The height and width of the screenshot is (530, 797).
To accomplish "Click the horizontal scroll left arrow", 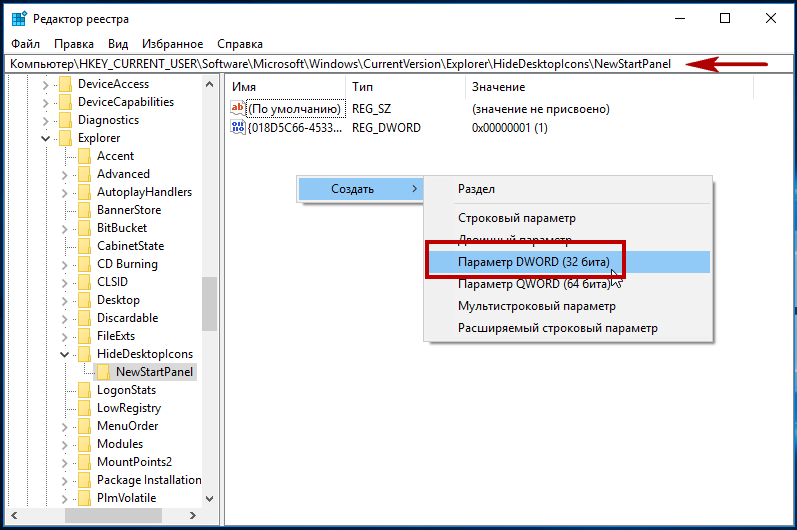I will [14, 515].
